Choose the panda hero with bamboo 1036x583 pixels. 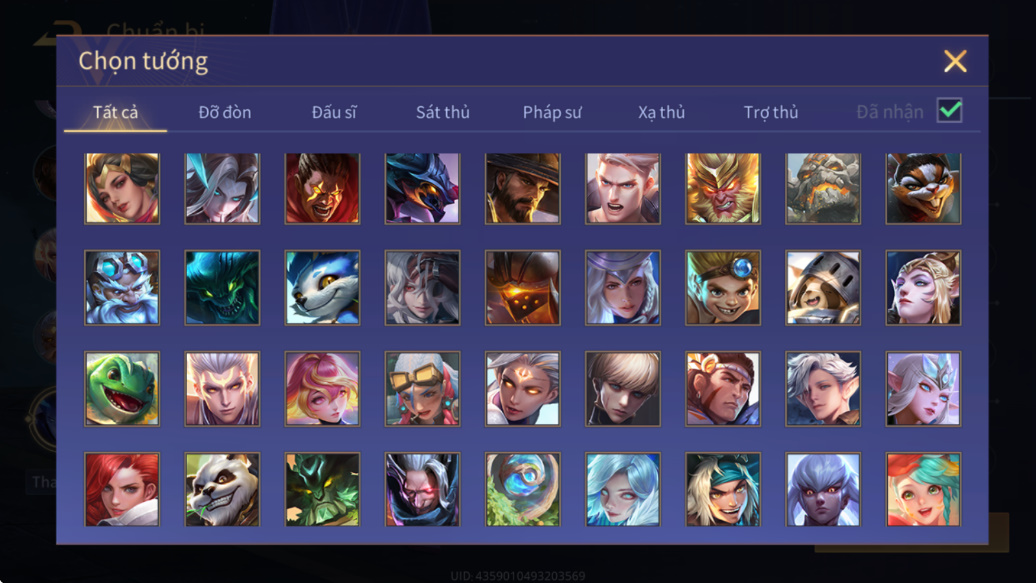pyautogui.click(x=222, y=489)
